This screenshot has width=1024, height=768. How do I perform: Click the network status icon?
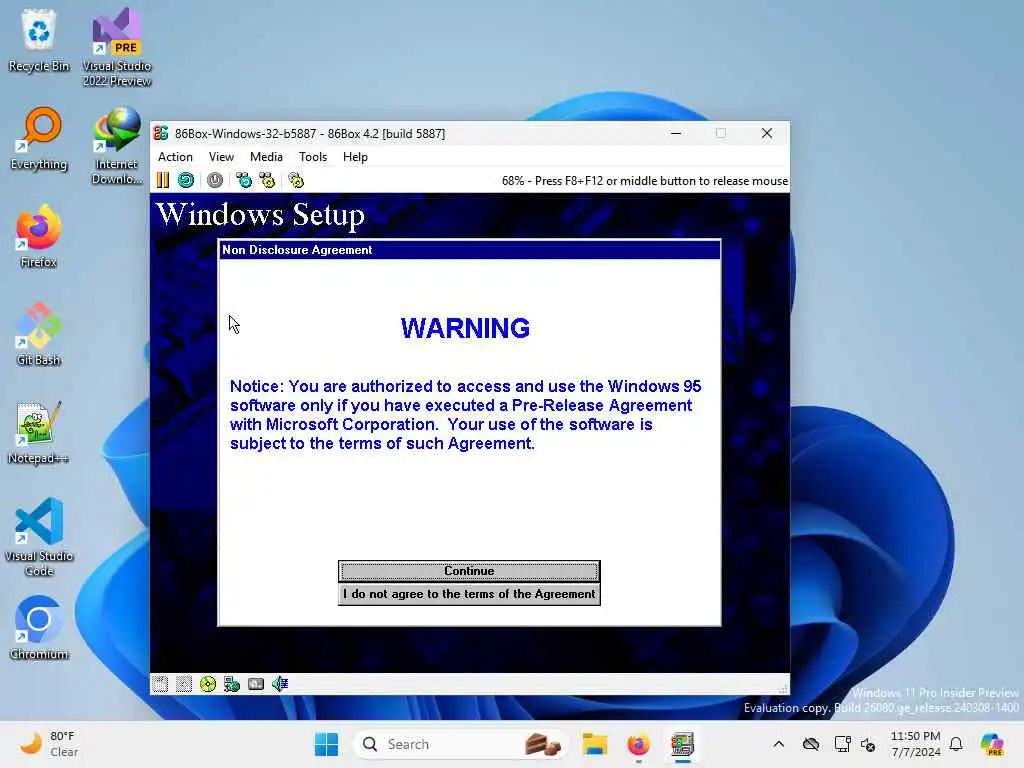(232, 684)
